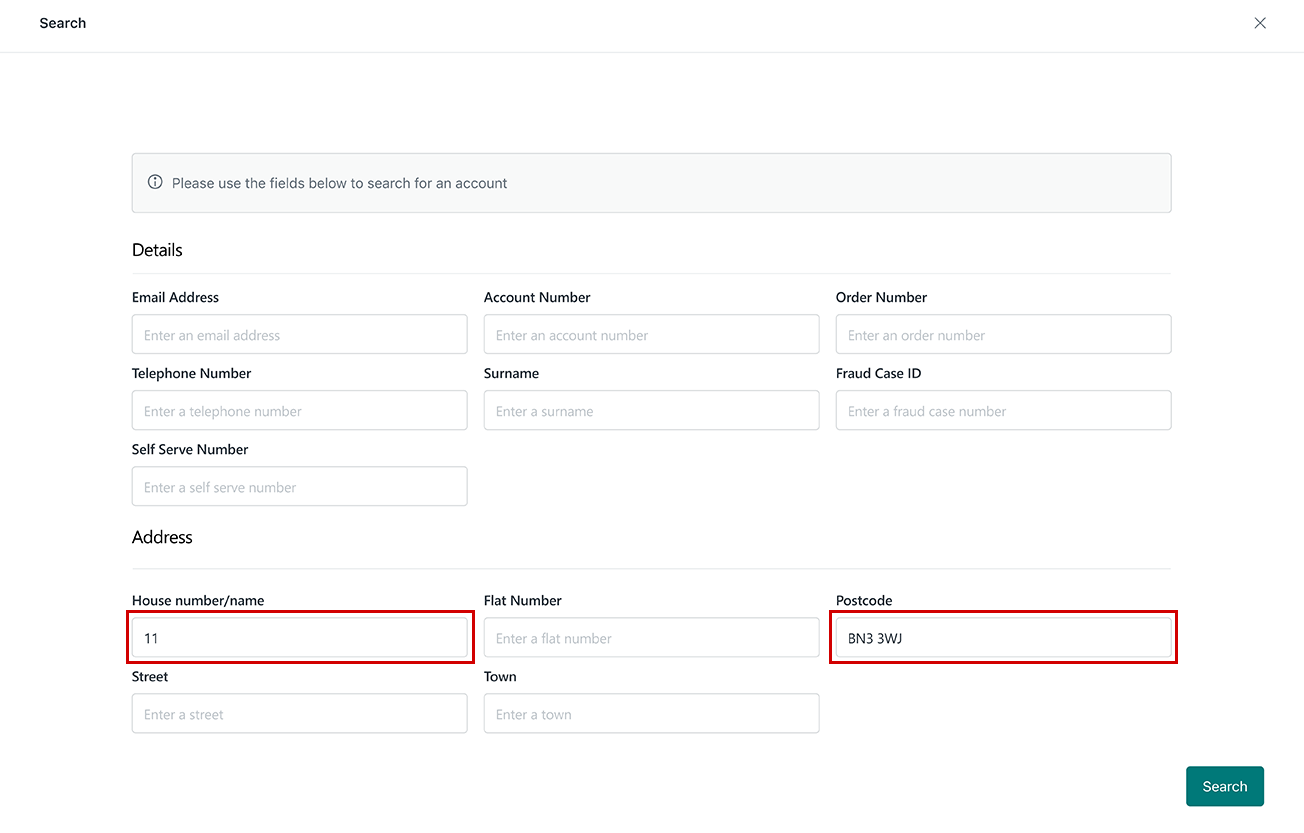Select the Street input field
The height and width of the screenshot is (833, 1304).
299,714
